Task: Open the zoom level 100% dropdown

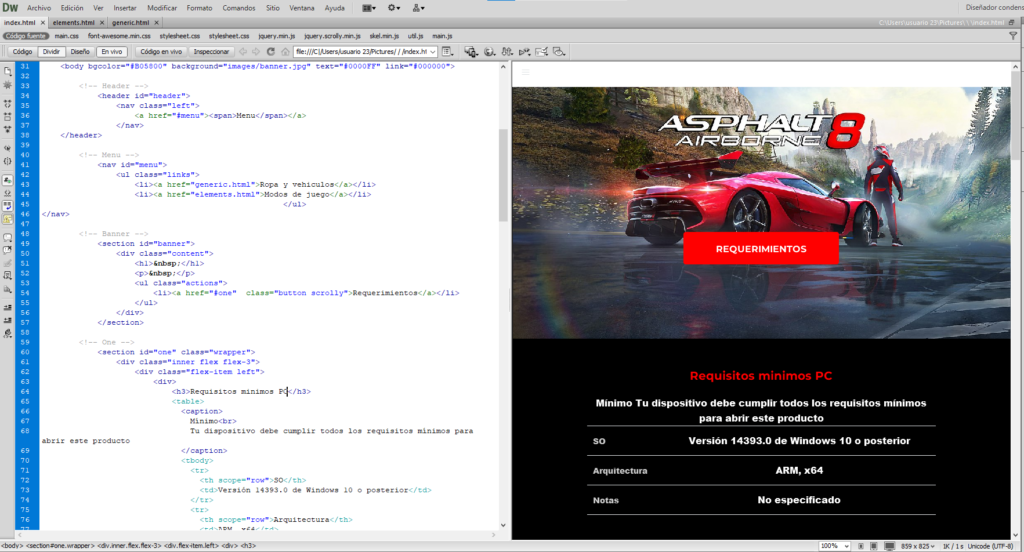Action: point(835,546)
